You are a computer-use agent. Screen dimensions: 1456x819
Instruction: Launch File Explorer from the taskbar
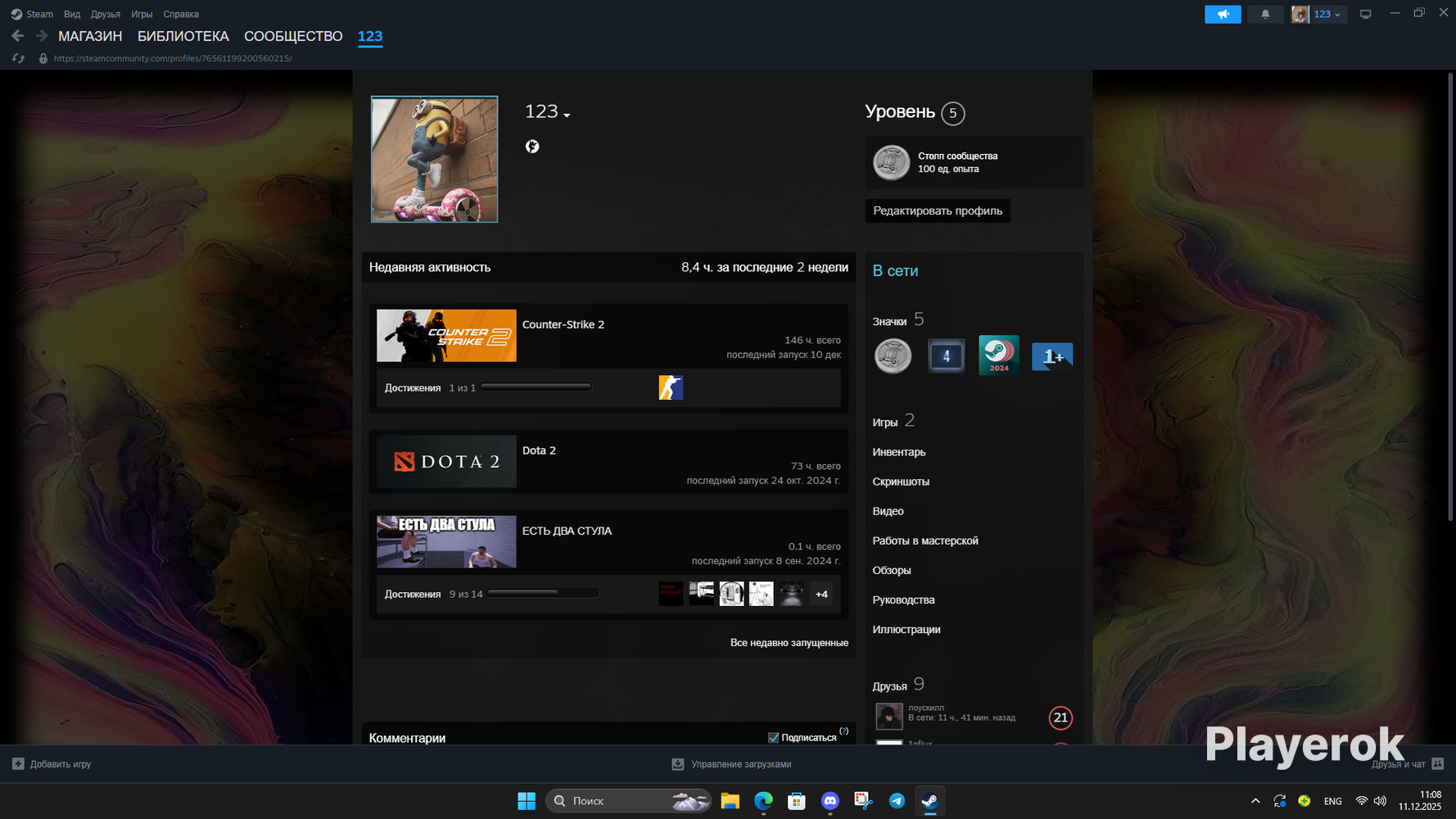(x=730, y=801)
